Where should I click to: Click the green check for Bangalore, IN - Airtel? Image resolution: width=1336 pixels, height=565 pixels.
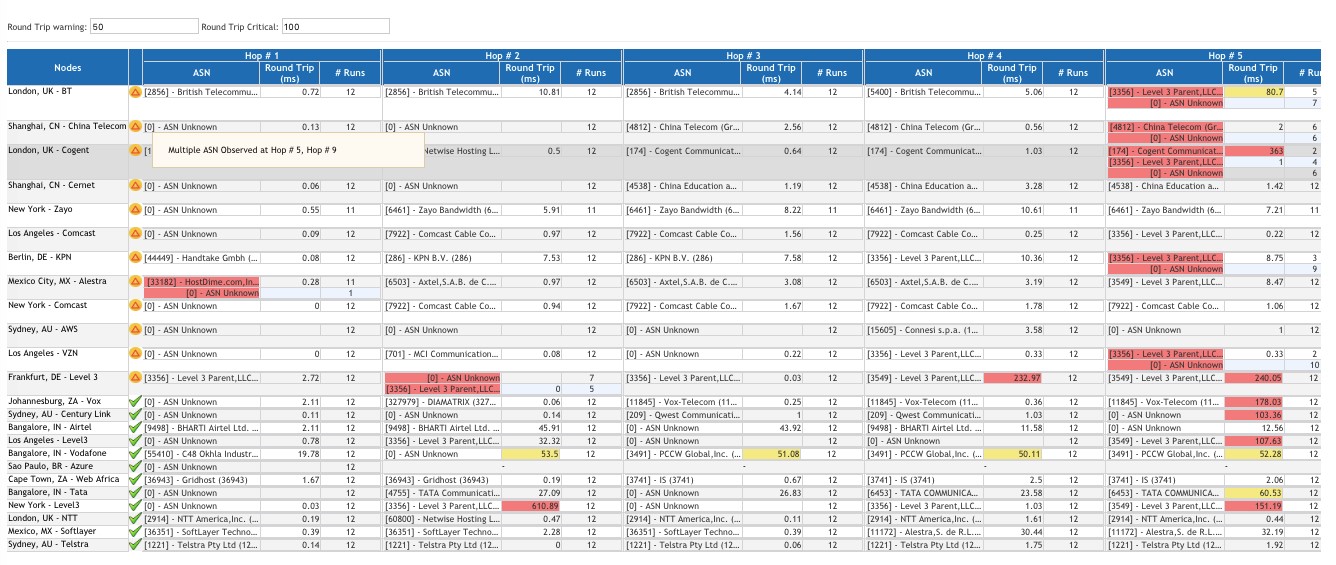point(135,428)
